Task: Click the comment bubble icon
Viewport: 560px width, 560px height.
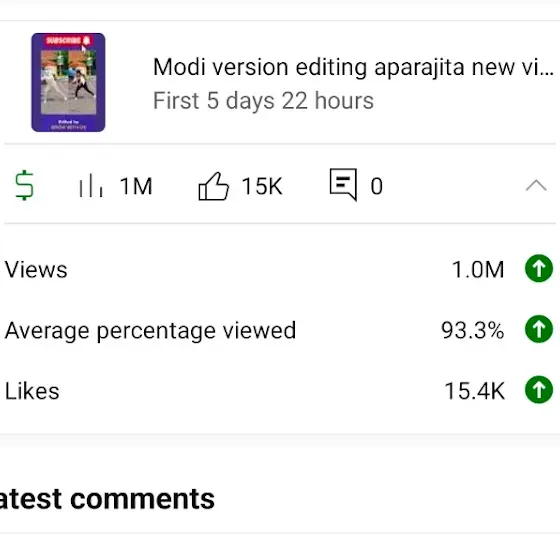Action: click(x=343, y=184)
